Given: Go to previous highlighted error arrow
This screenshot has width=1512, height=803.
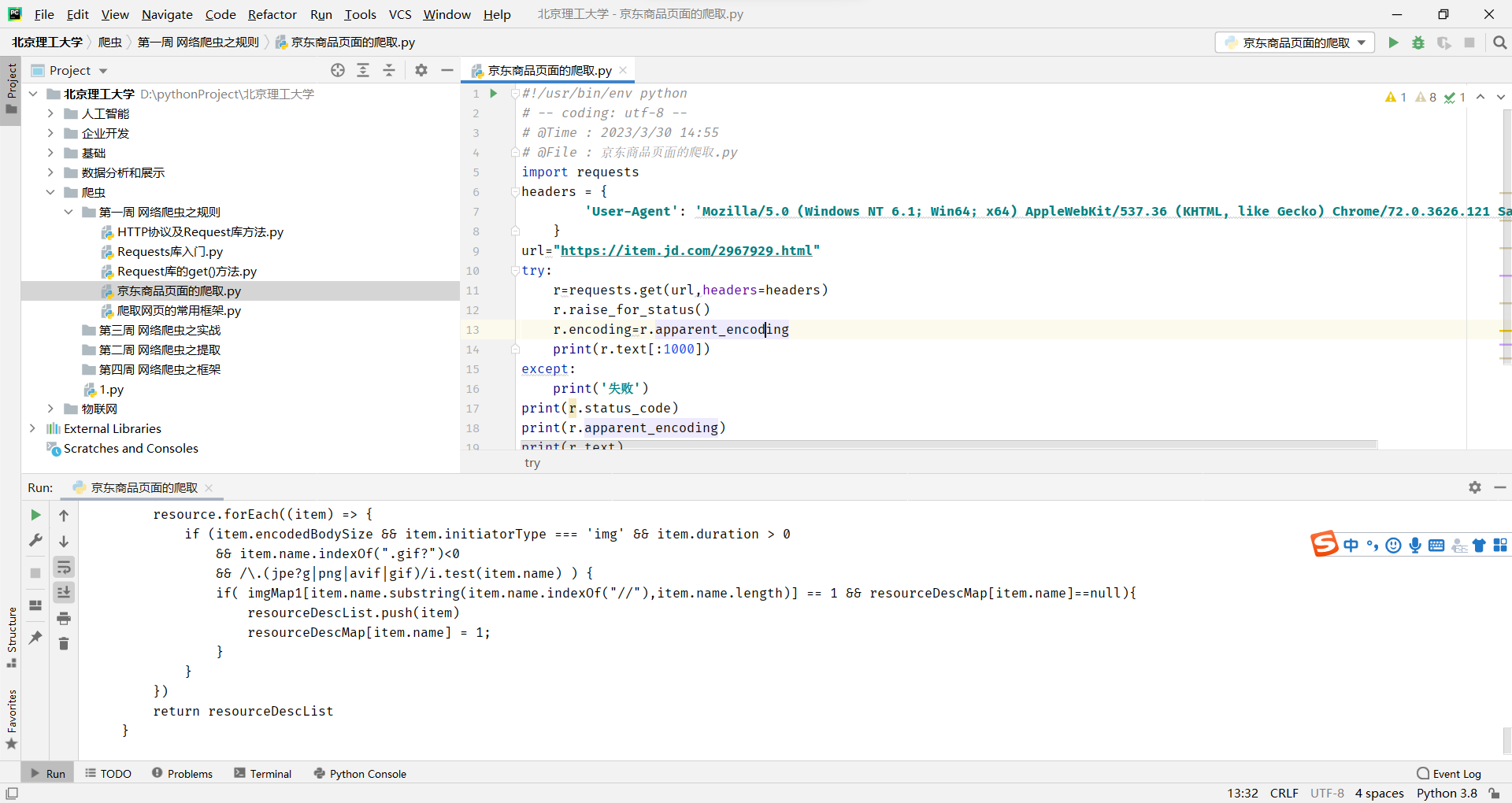Looking at the screenshot, I should [1480, 97].
